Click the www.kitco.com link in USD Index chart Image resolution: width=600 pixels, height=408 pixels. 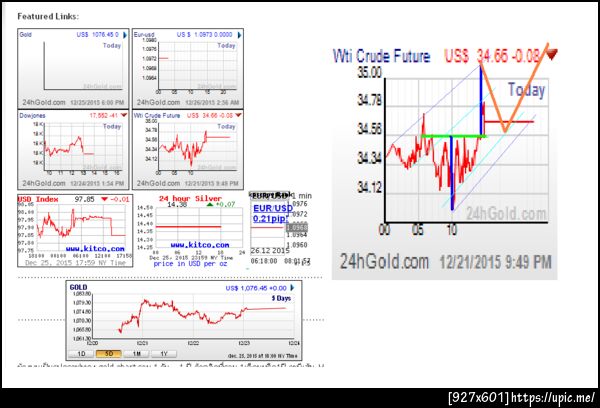(x=95, y=249)
